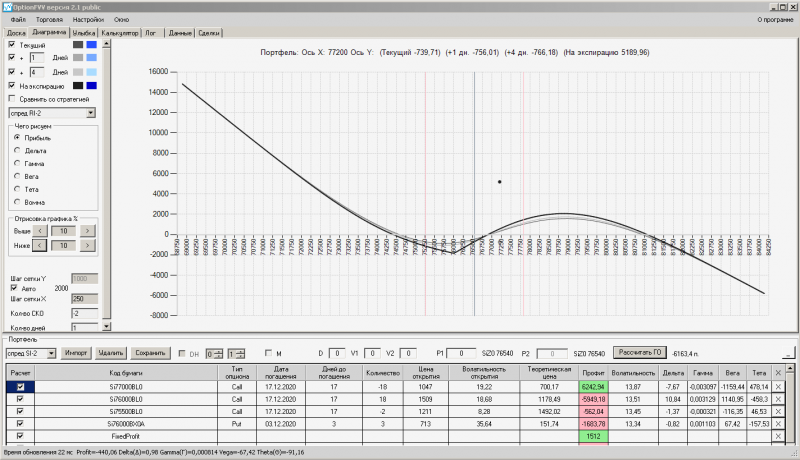Select the Прибыль radio button

[17, 138]
